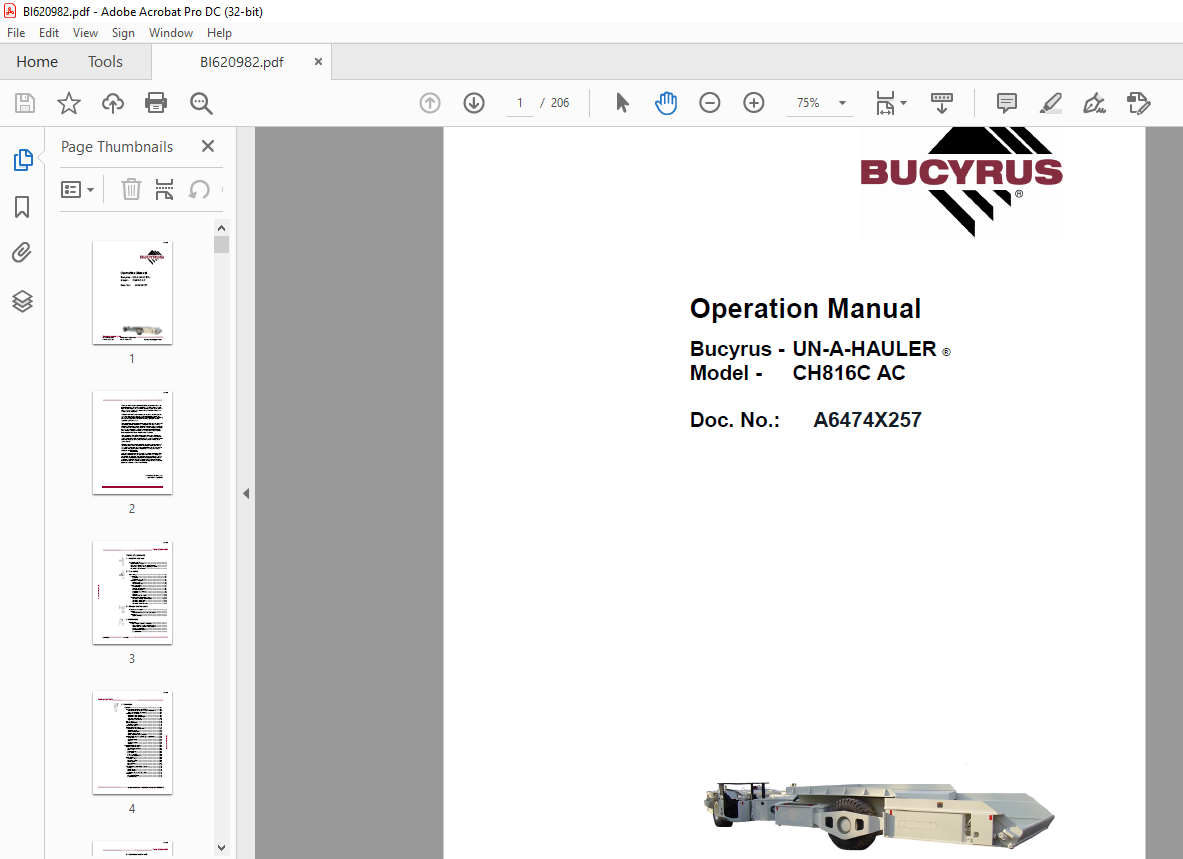Switch to the Tools tab

pos(105,62)
